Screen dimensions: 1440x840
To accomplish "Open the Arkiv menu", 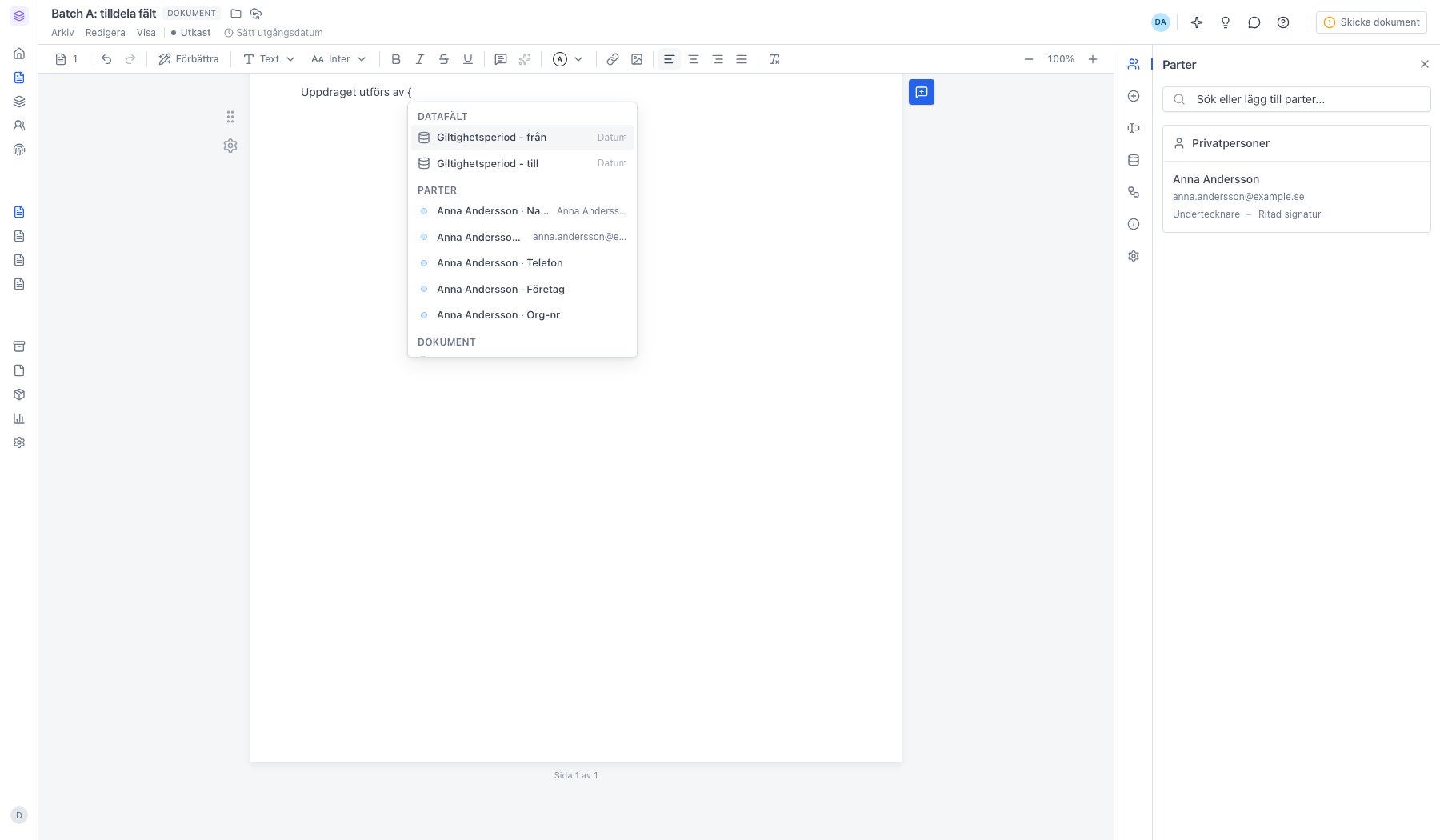I will pos(62,33).
